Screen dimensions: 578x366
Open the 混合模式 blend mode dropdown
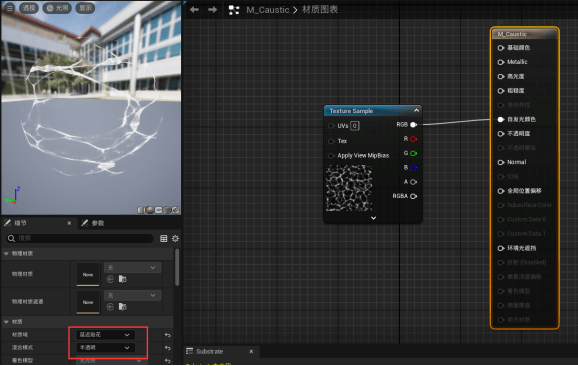(105, 348)
